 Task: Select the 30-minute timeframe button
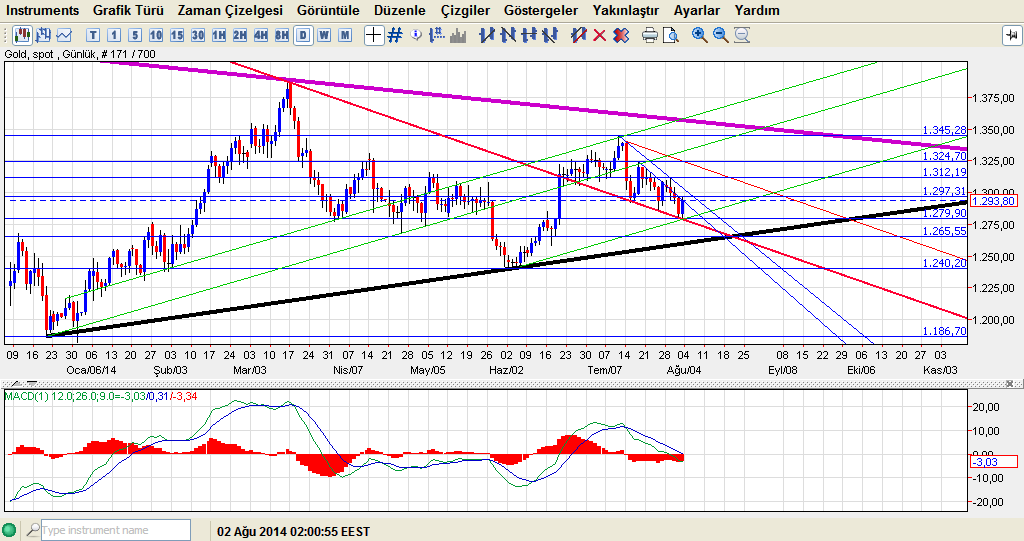(x=198, y=35)
